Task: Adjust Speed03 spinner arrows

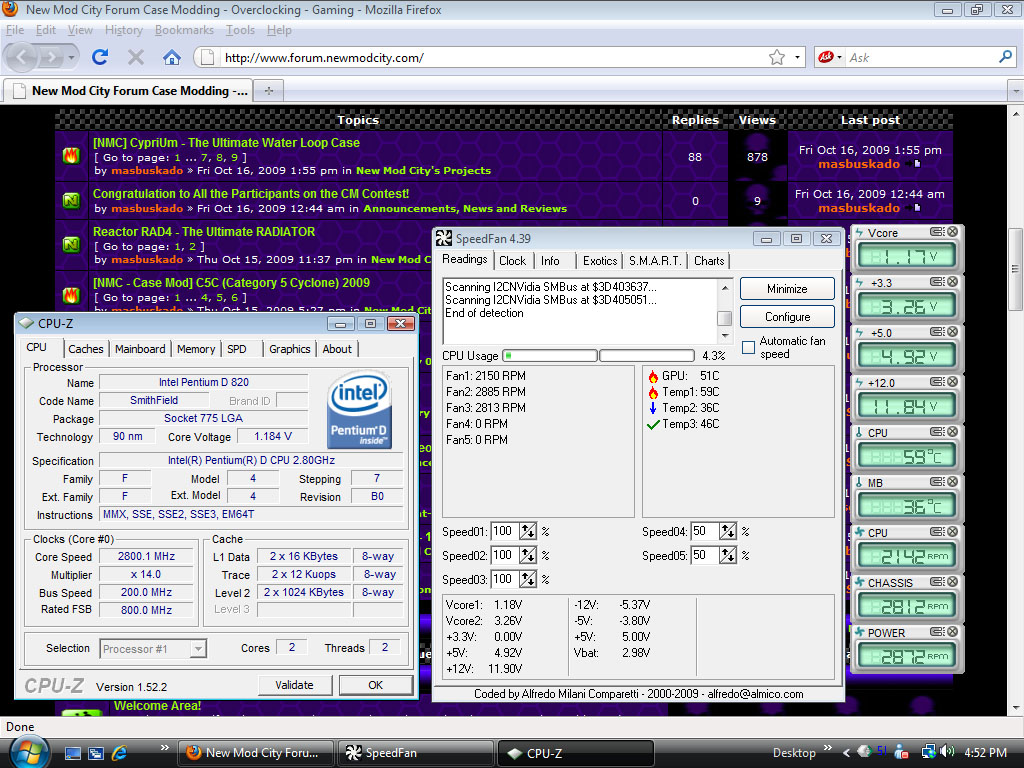Action: [528, 580]
